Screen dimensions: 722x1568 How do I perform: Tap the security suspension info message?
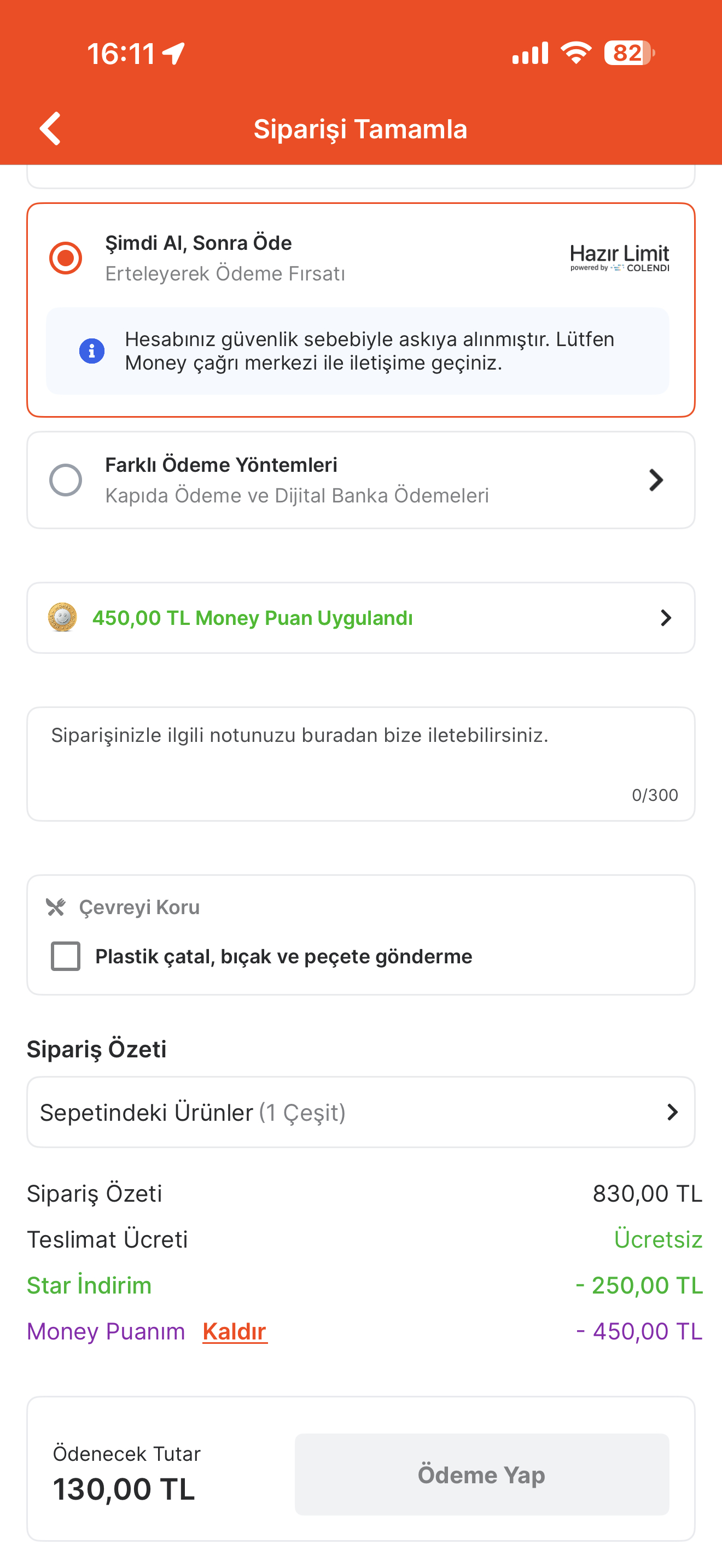click(x=358, y=351)
